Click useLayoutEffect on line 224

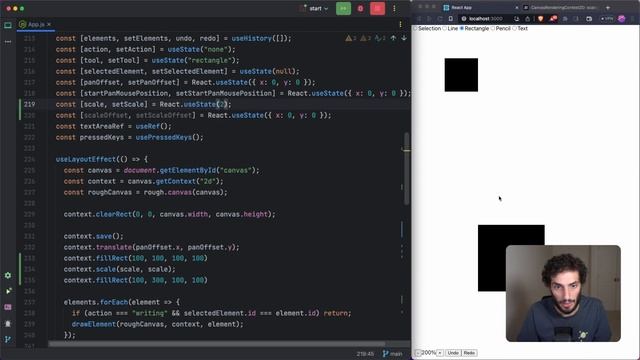click(x=86, y=160)
